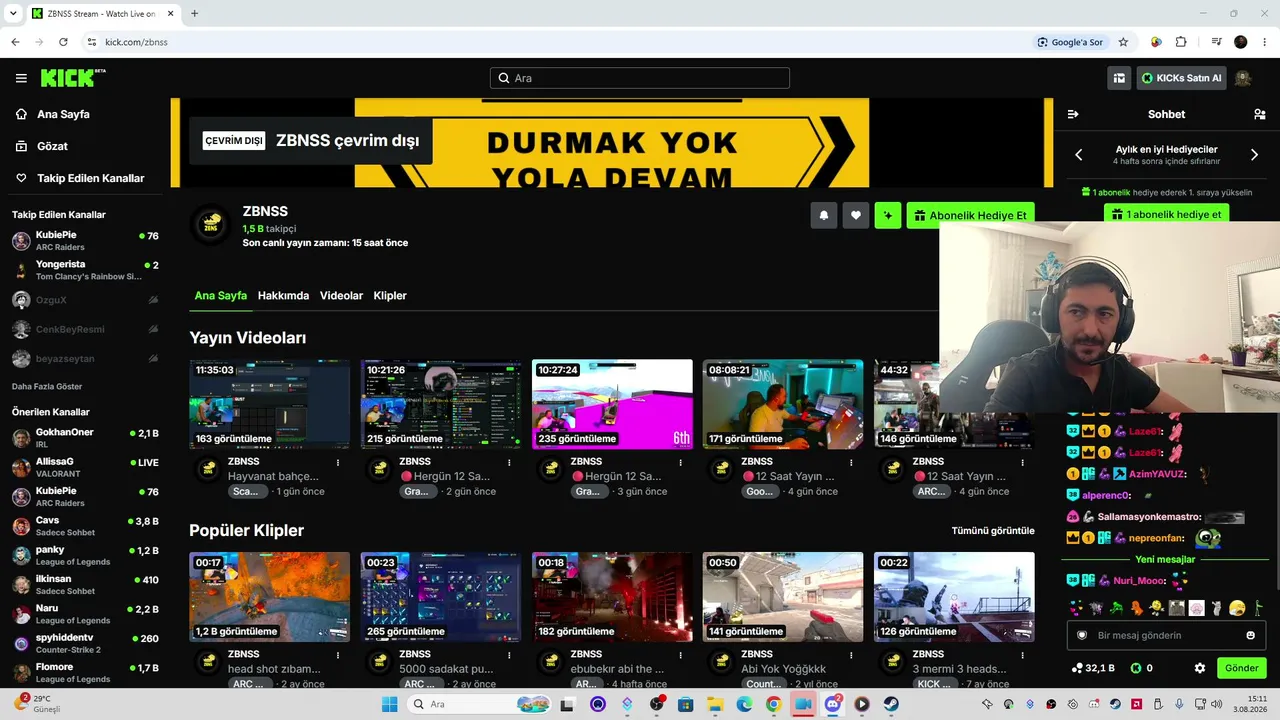Screen dimensions: 1280x720
Task: Expand Daha Fazla Göster in sidebar
Action: click(x=47, y=386)
